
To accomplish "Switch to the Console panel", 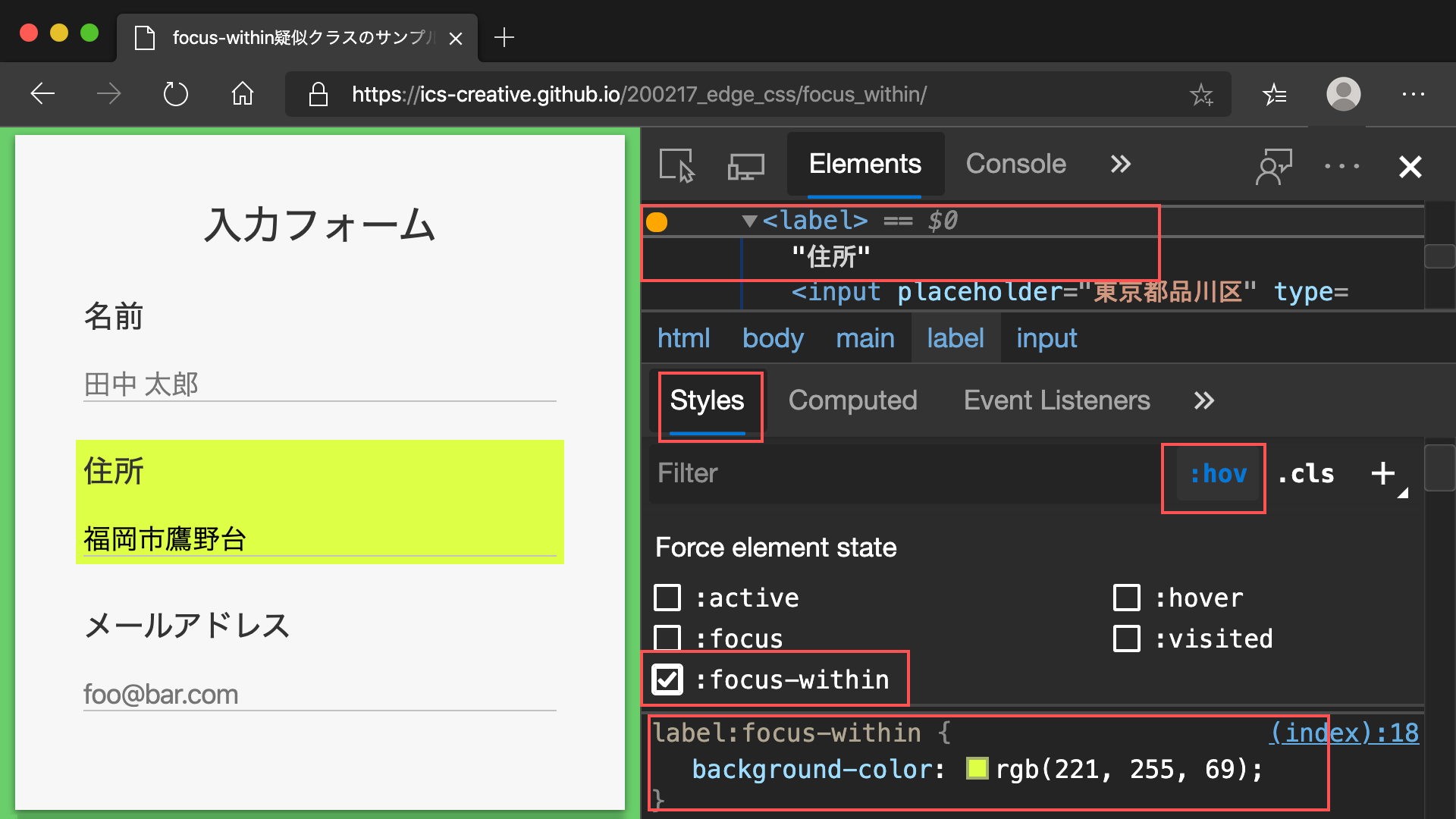I will coord(1016,164).
